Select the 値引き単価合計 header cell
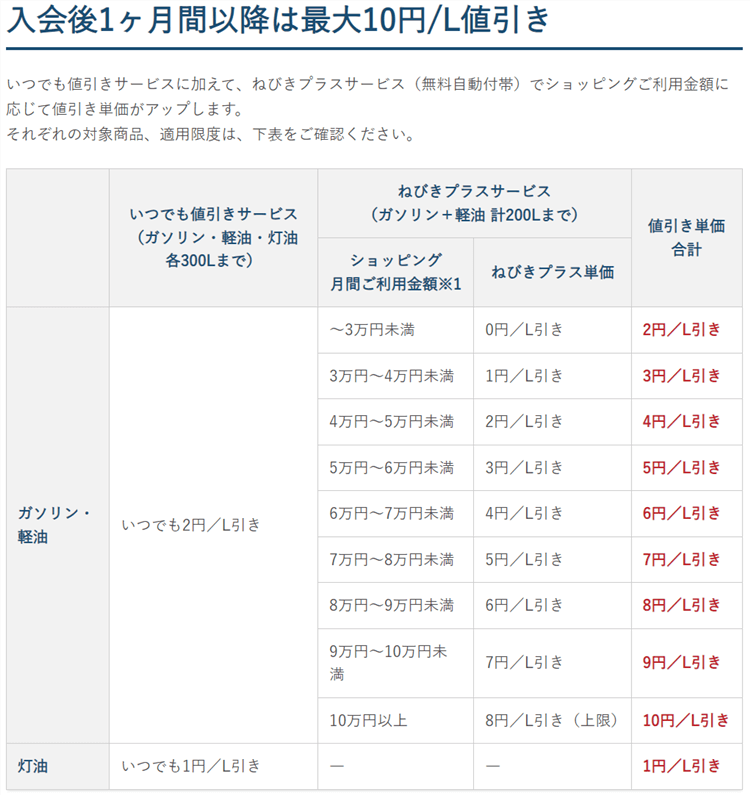The image size is (750, 795). (686, 237)
